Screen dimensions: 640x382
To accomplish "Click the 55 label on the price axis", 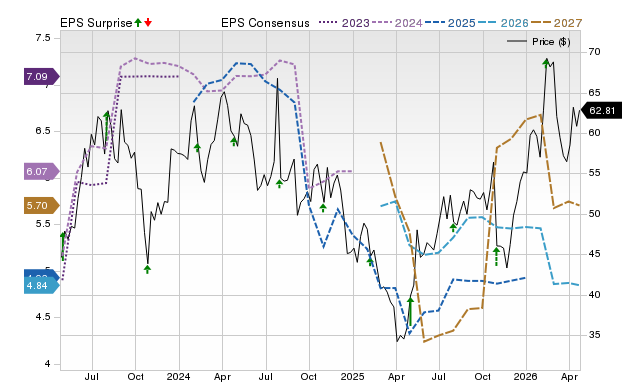I will [594, 173].
